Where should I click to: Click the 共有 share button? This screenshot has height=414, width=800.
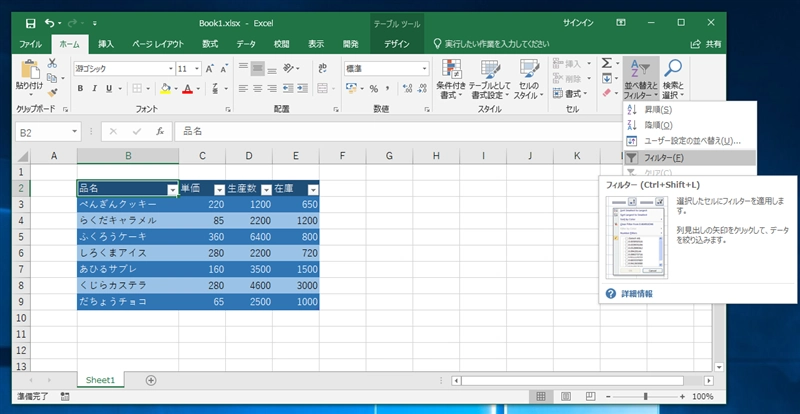(x=706, y=44)
